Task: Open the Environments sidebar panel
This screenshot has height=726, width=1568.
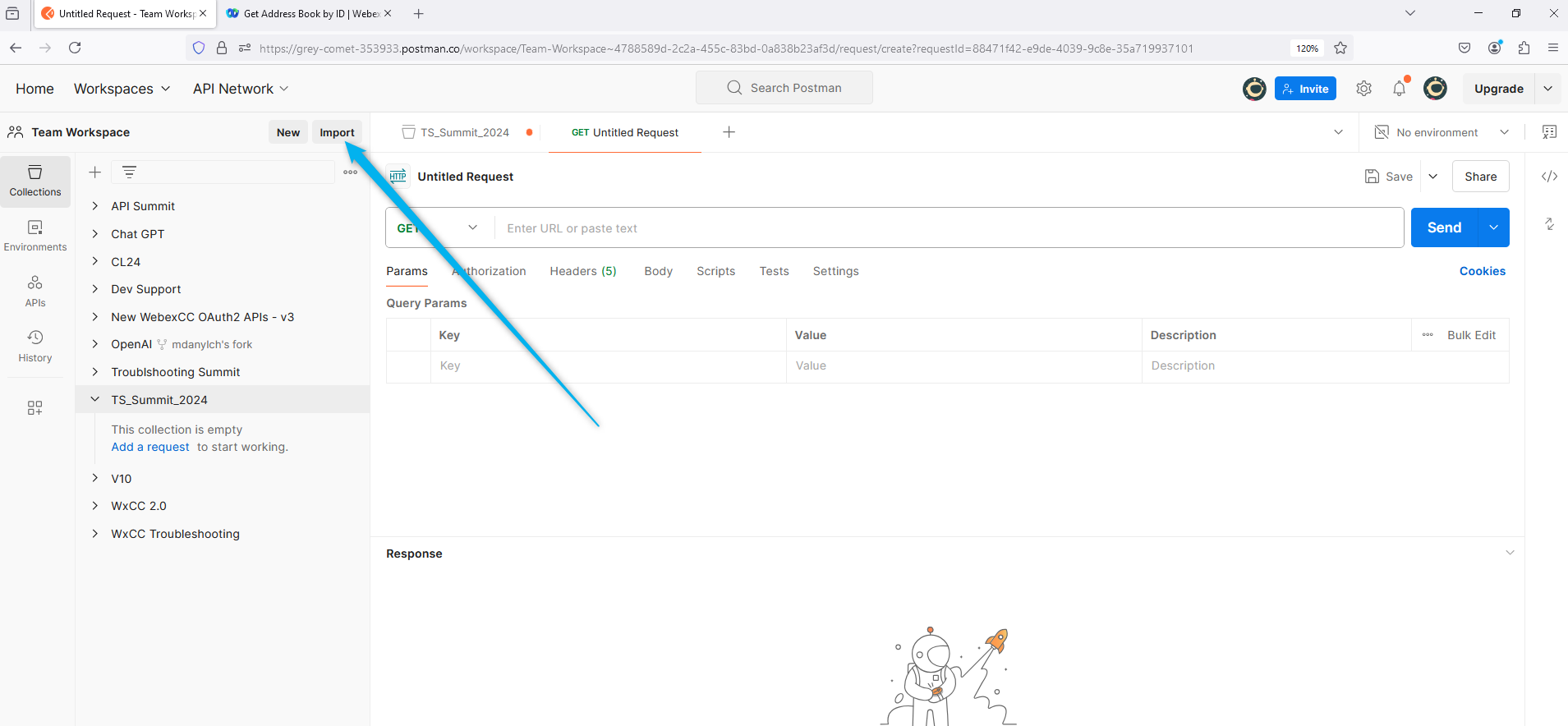Action: click(x=35, y=236)
